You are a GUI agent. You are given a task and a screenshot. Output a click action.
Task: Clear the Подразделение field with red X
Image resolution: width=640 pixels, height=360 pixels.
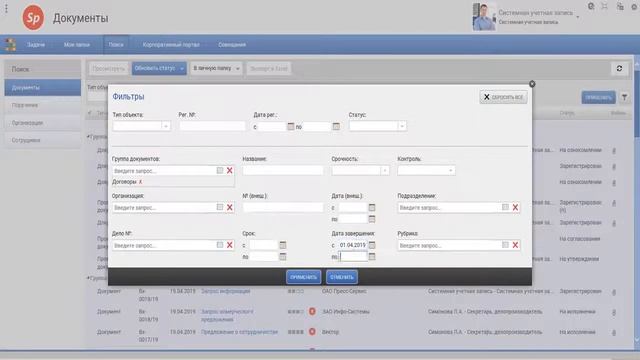tap(516, 207)
